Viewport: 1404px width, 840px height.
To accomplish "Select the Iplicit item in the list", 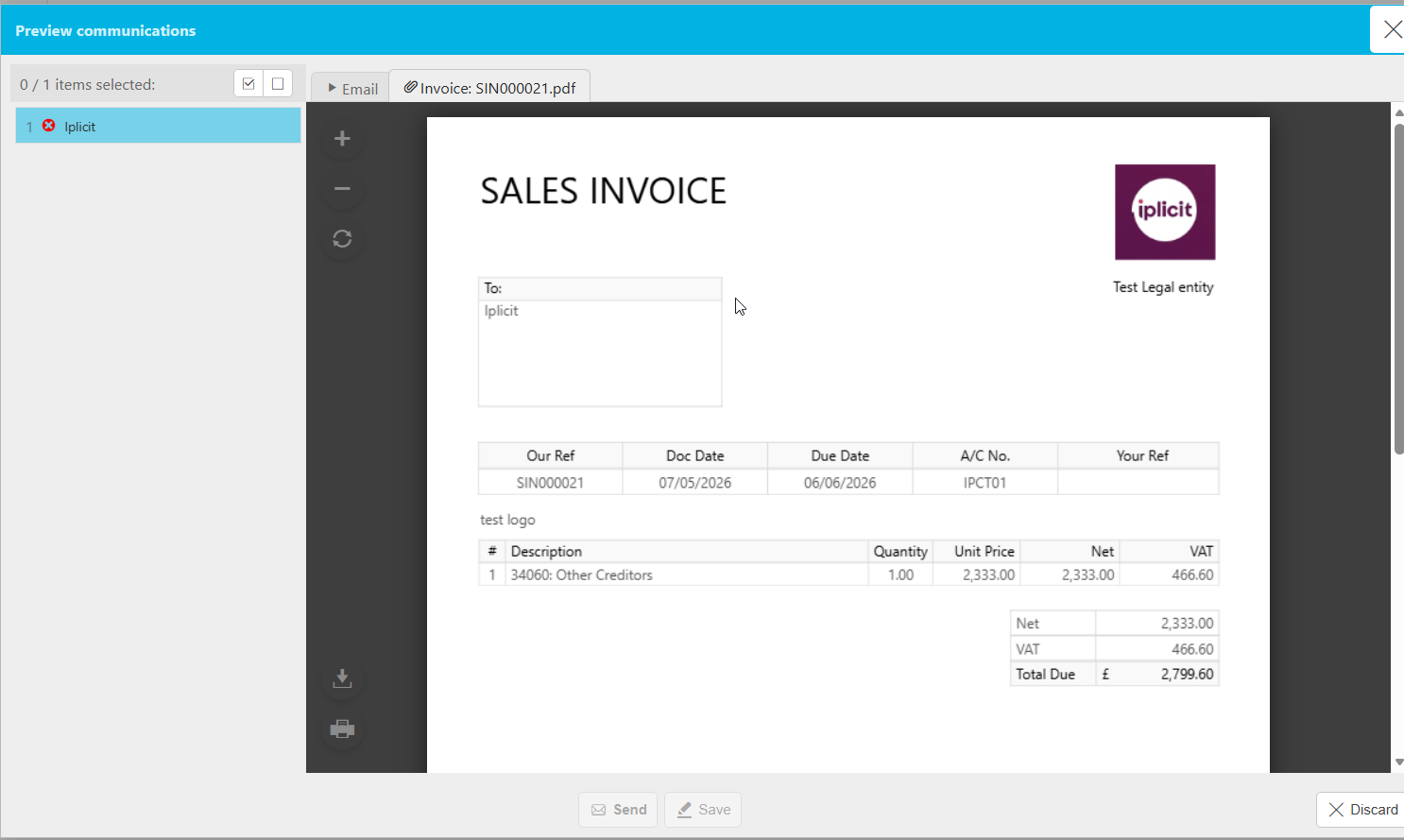I will [x=159, y=126].
